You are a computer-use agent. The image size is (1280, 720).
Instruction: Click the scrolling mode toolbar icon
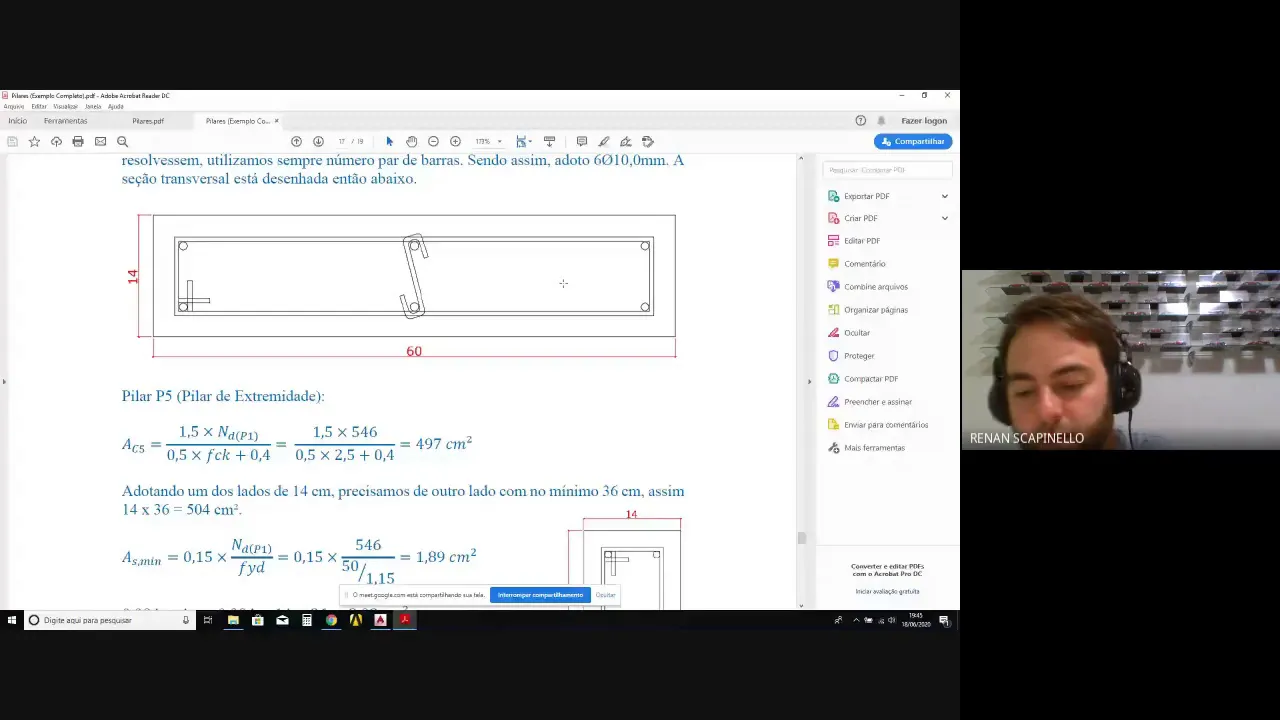click(x=549, y=142)
